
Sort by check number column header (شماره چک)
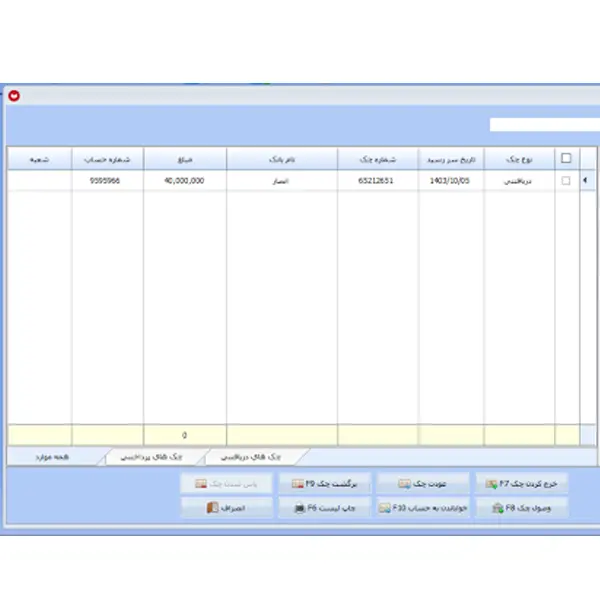point(378,159)
